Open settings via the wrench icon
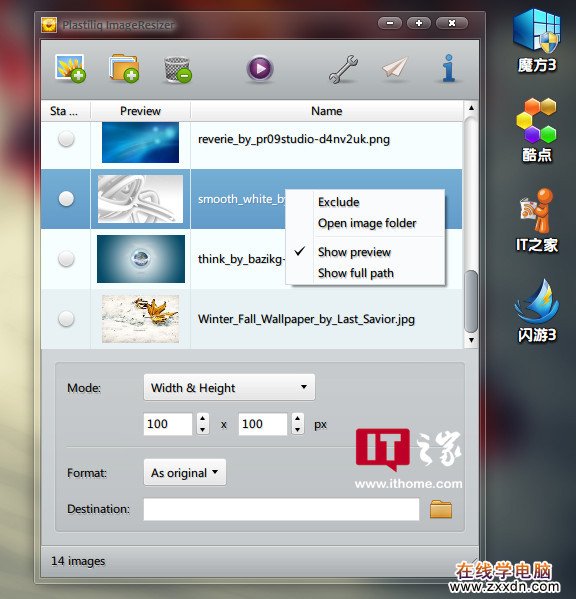The image size is (576, 599). 343,70
